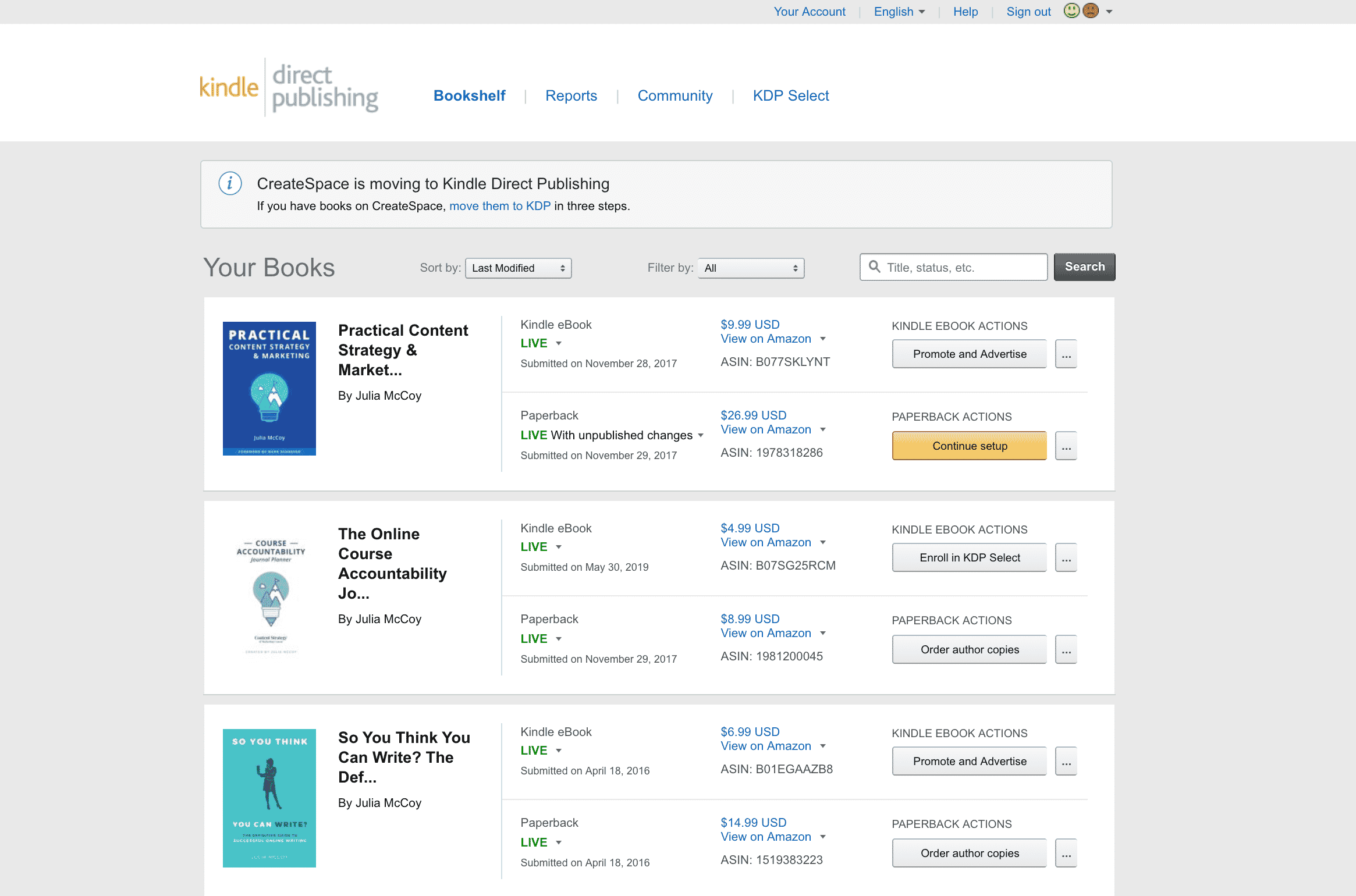1356x896 pixels.
Task: Open ellipsis menu for Practical Content Kindle eBook
Action: tap(1066, 354)
